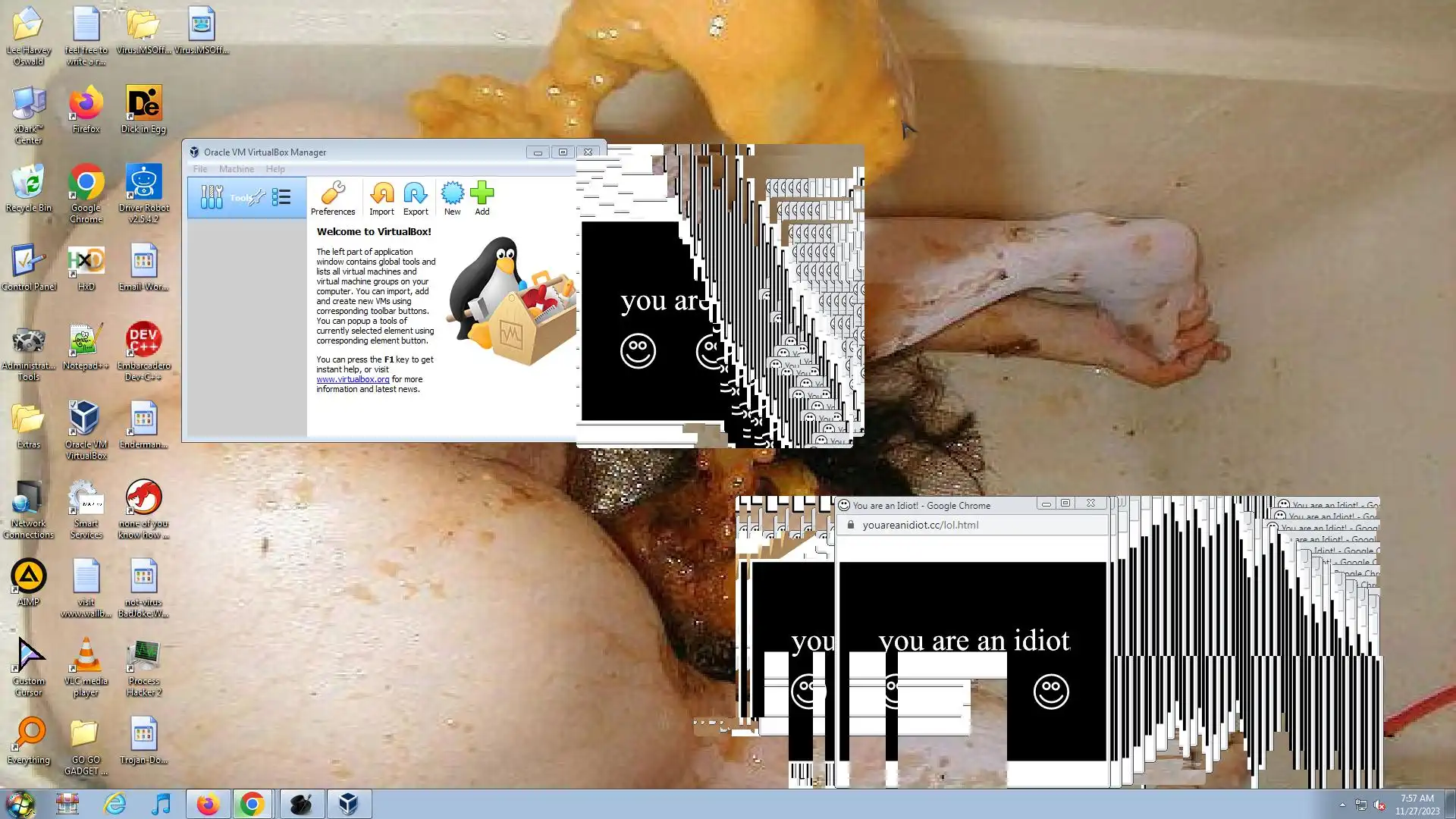The image size is (1456, 819).
Task: Click the taskbar clock showing 7:57 AM
Action: (x=1417, y=804)
